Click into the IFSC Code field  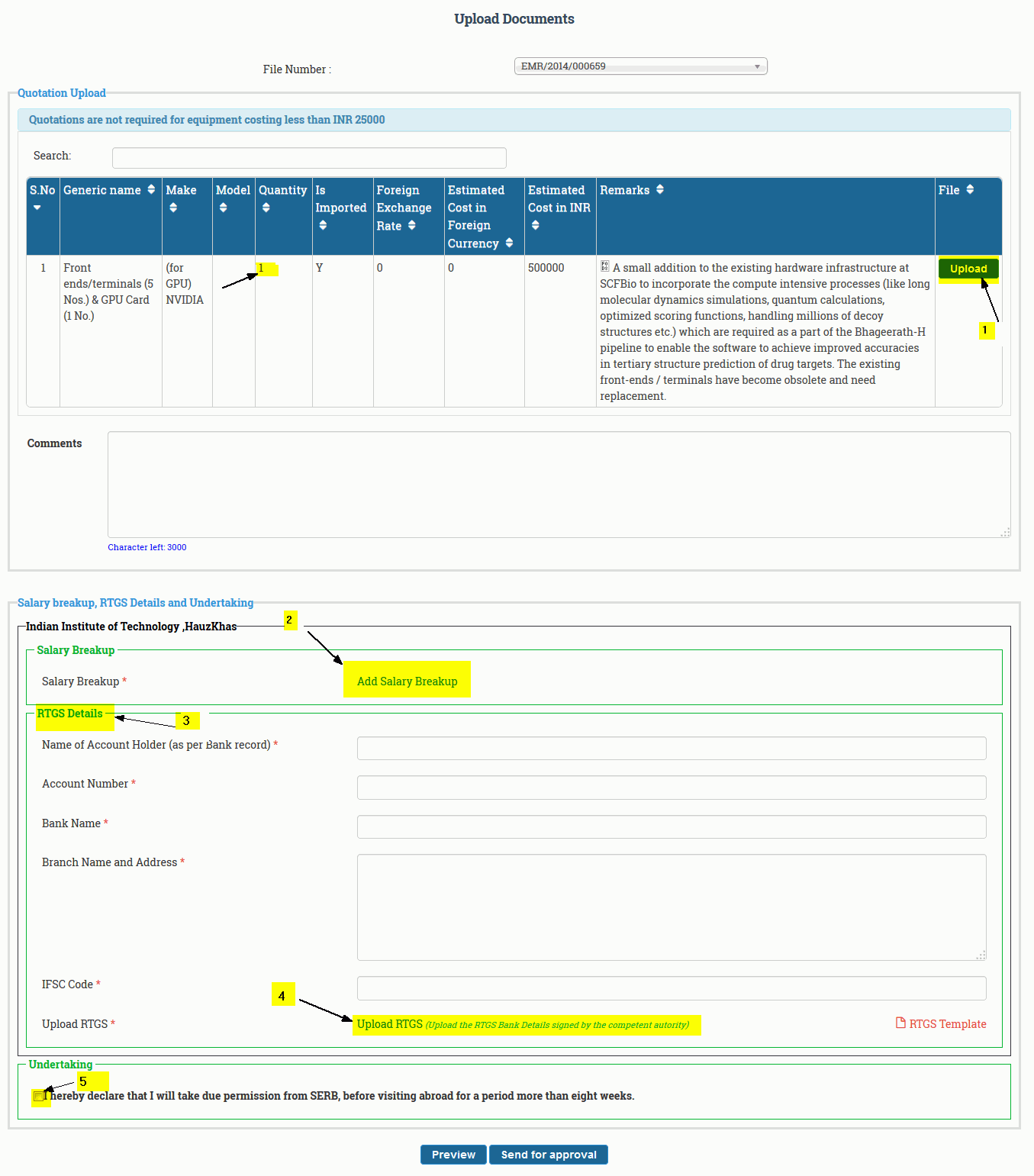point(671,988)
